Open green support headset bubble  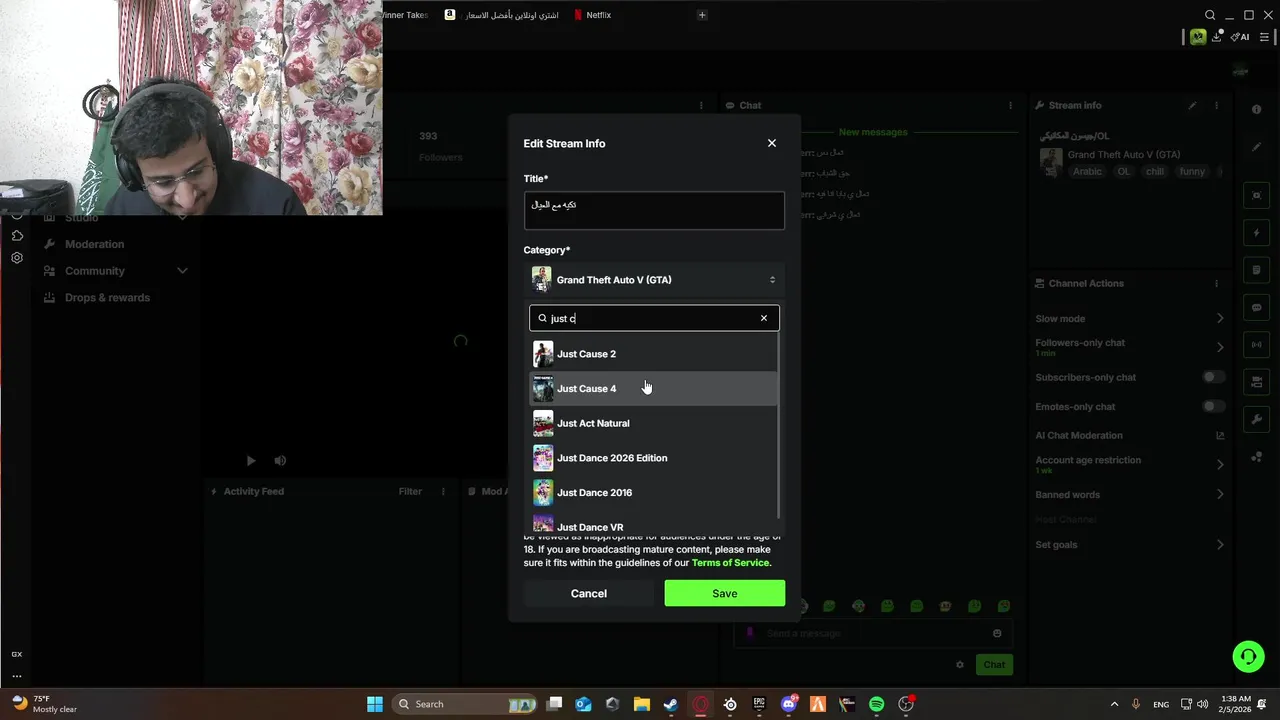pyautogui.click(x=1248, y=657)
